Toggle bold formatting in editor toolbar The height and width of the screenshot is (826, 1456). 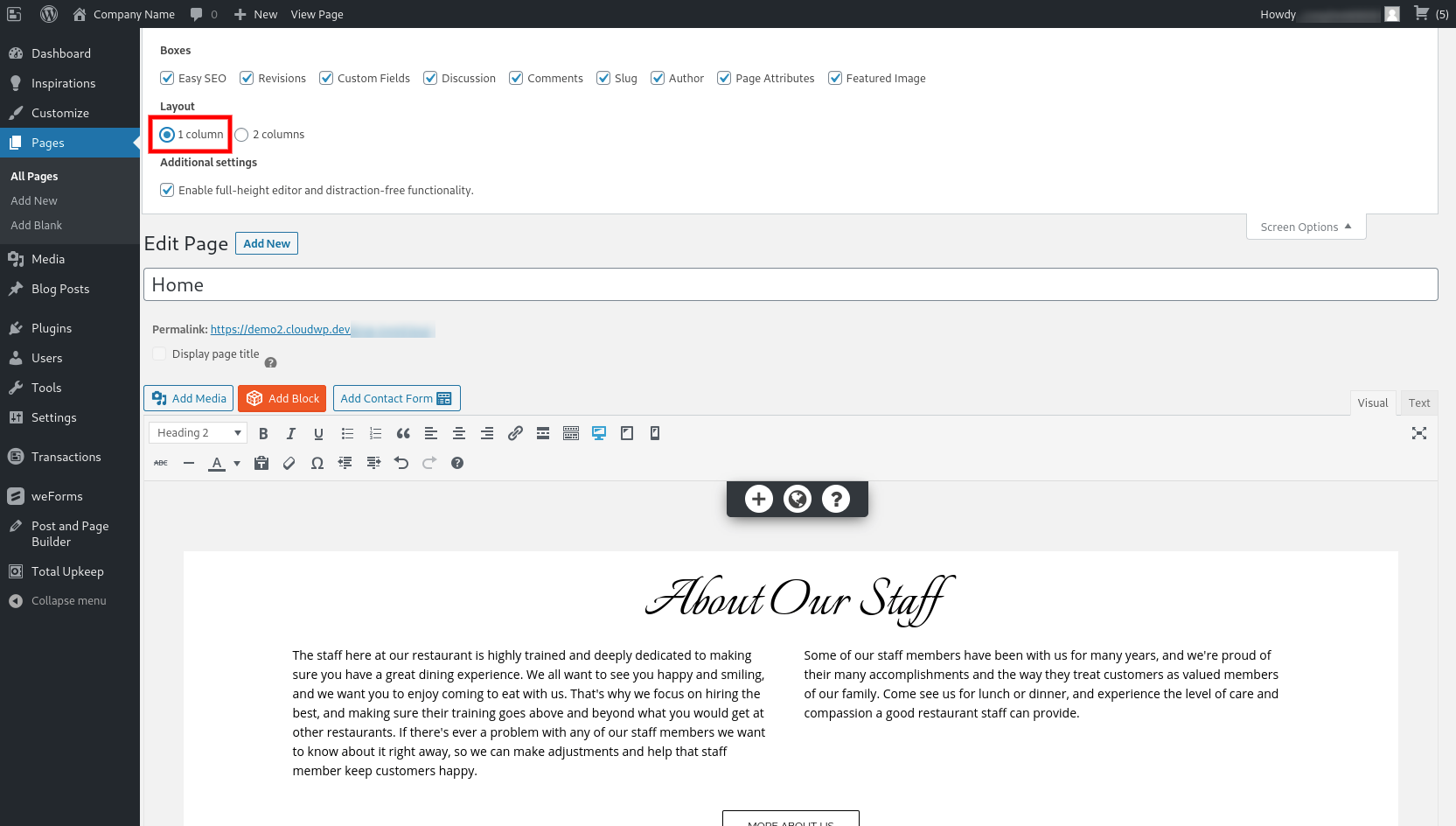tap(263, 433)
